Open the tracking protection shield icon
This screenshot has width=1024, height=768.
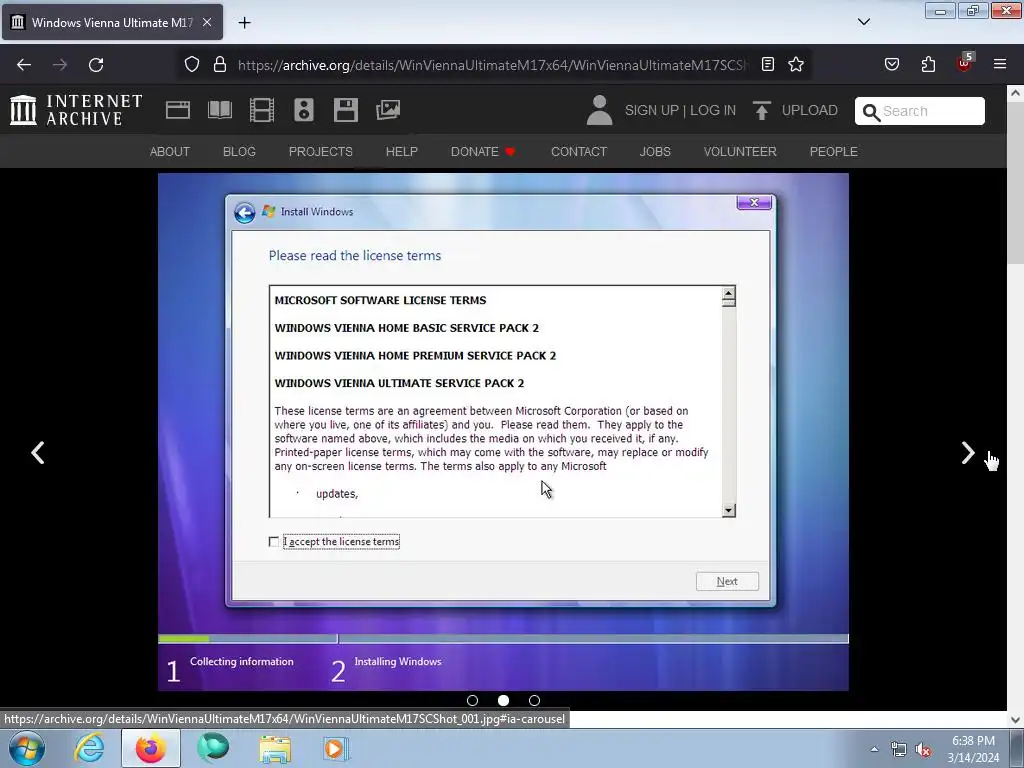click(191, 64)
